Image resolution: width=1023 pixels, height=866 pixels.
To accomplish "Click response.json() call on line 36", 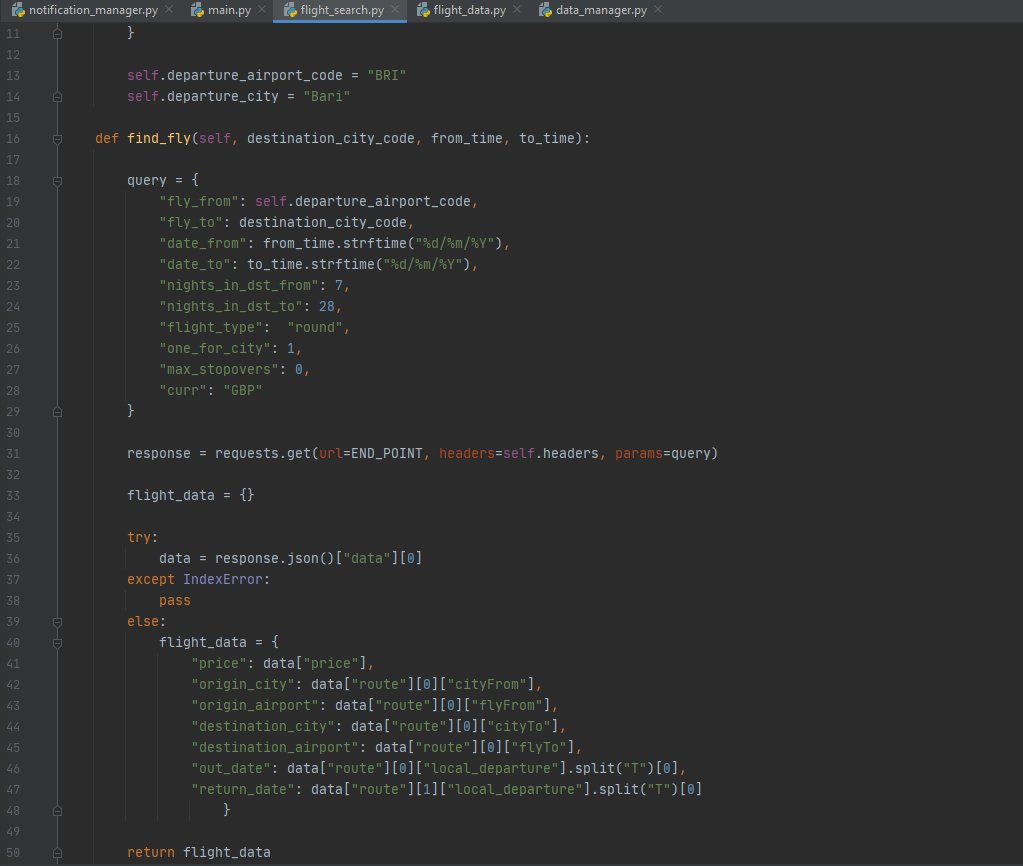I will [275, 559].
